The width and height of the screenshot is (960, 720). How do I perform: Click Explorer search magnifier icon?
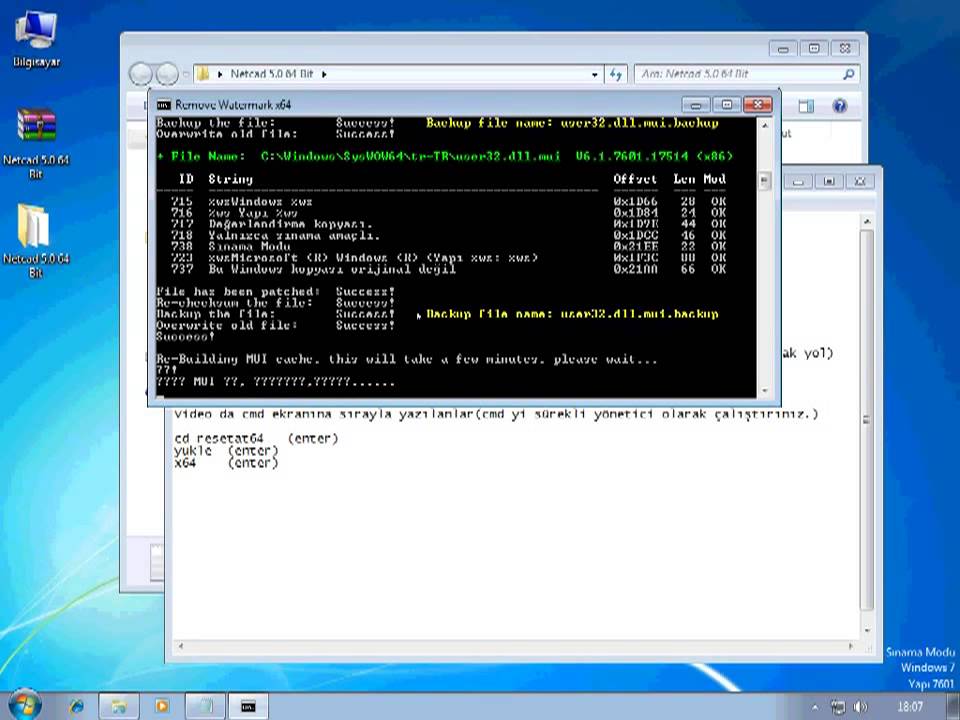click(849, 74)
